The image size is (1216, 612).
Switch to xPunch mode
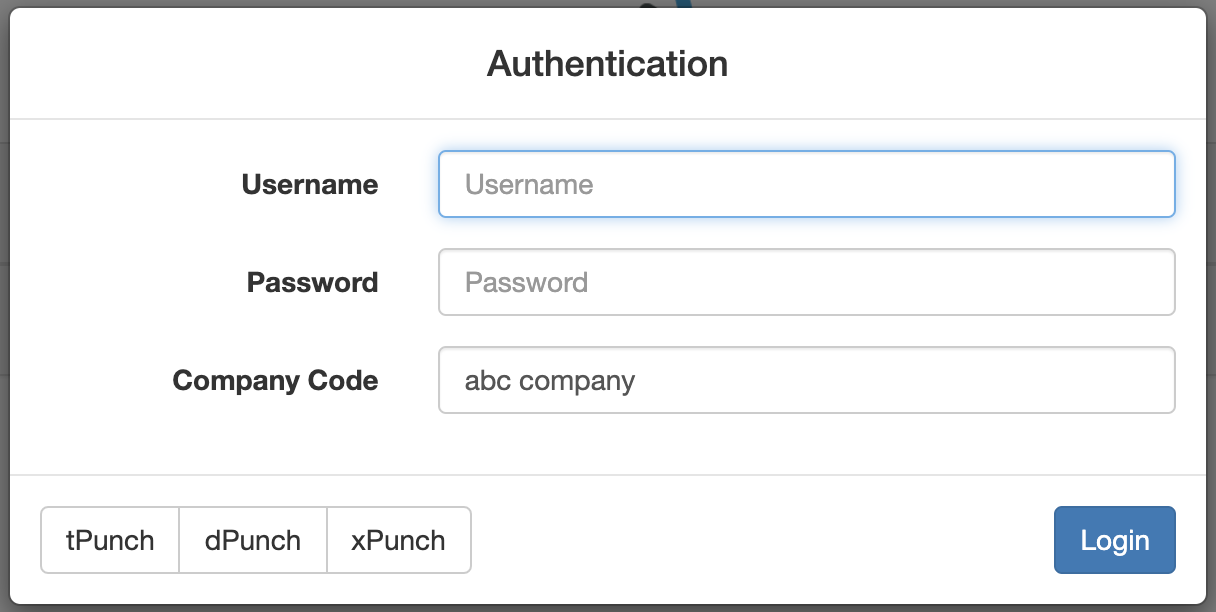click(398, 540)
